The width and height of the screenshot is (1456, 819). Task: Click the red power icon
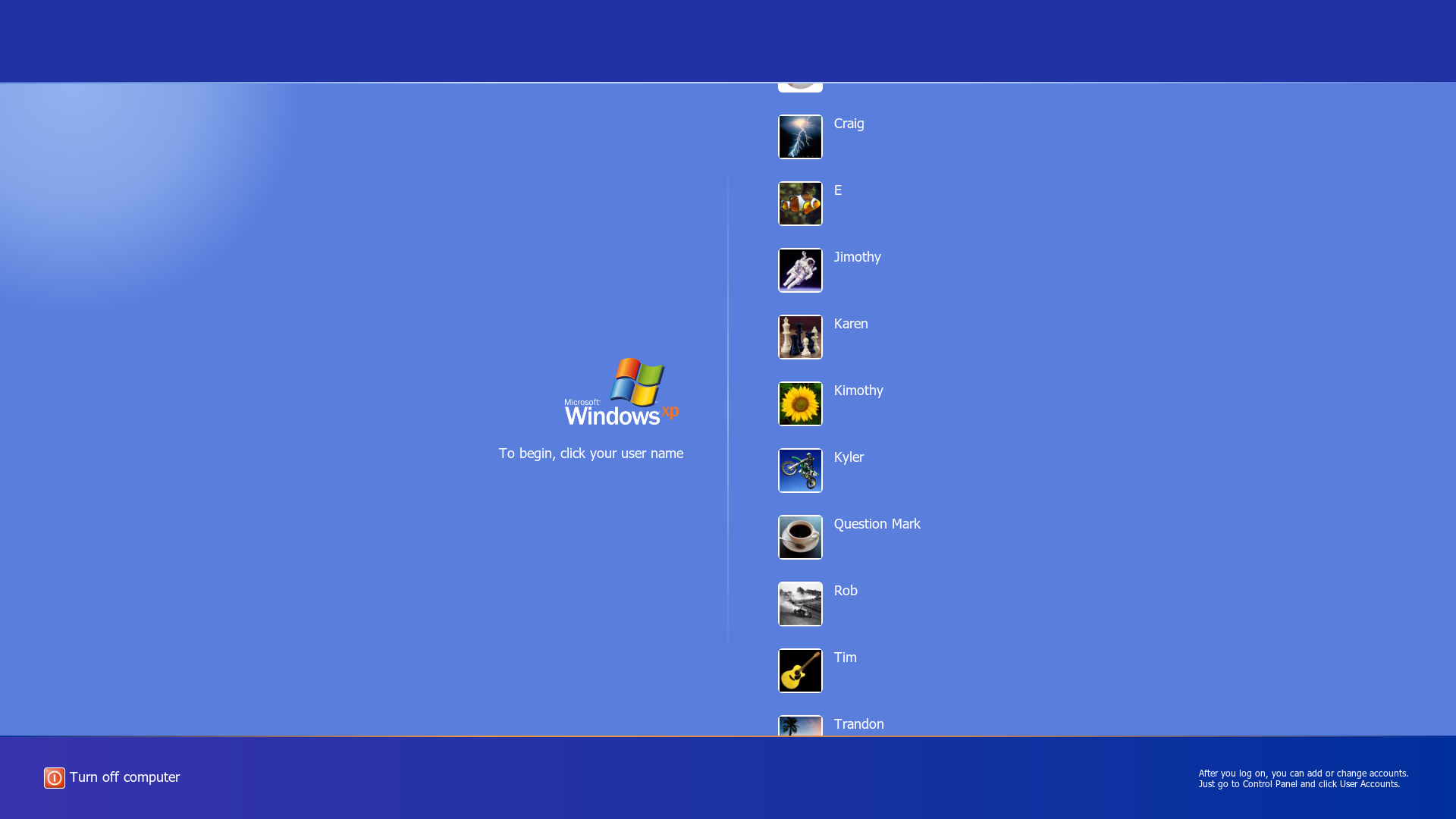click(x=55, y=777)
